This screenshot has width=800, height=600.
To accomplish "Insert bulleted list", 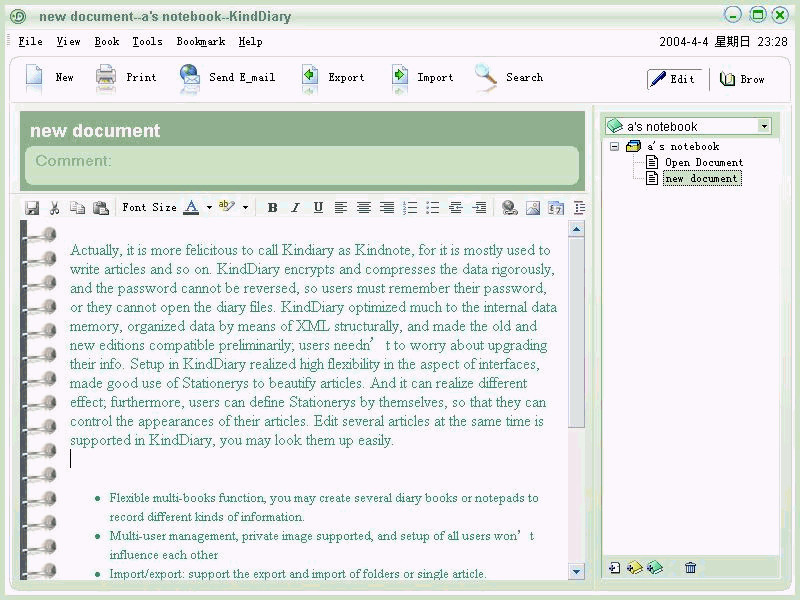I will [433, 208].
